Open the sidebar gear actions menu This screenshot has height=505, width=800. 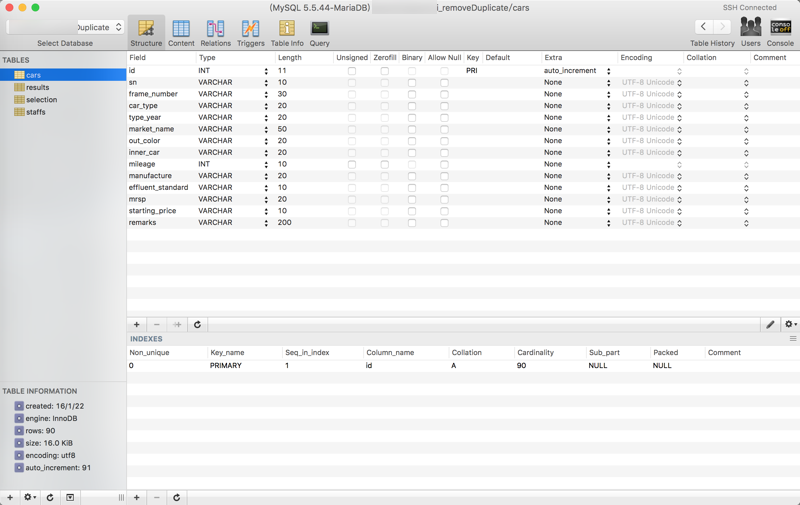[x=30, y=497]
